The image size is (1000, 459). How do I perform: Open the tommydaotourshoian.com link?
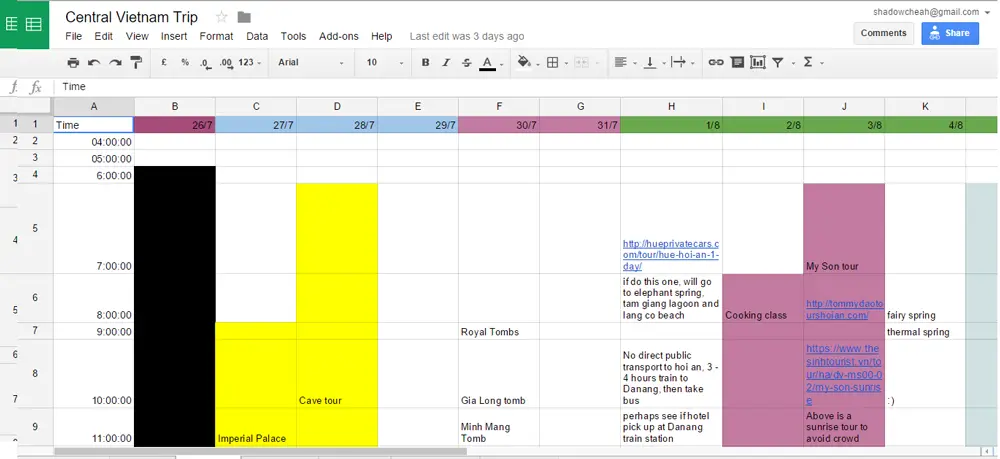(844, 309)
